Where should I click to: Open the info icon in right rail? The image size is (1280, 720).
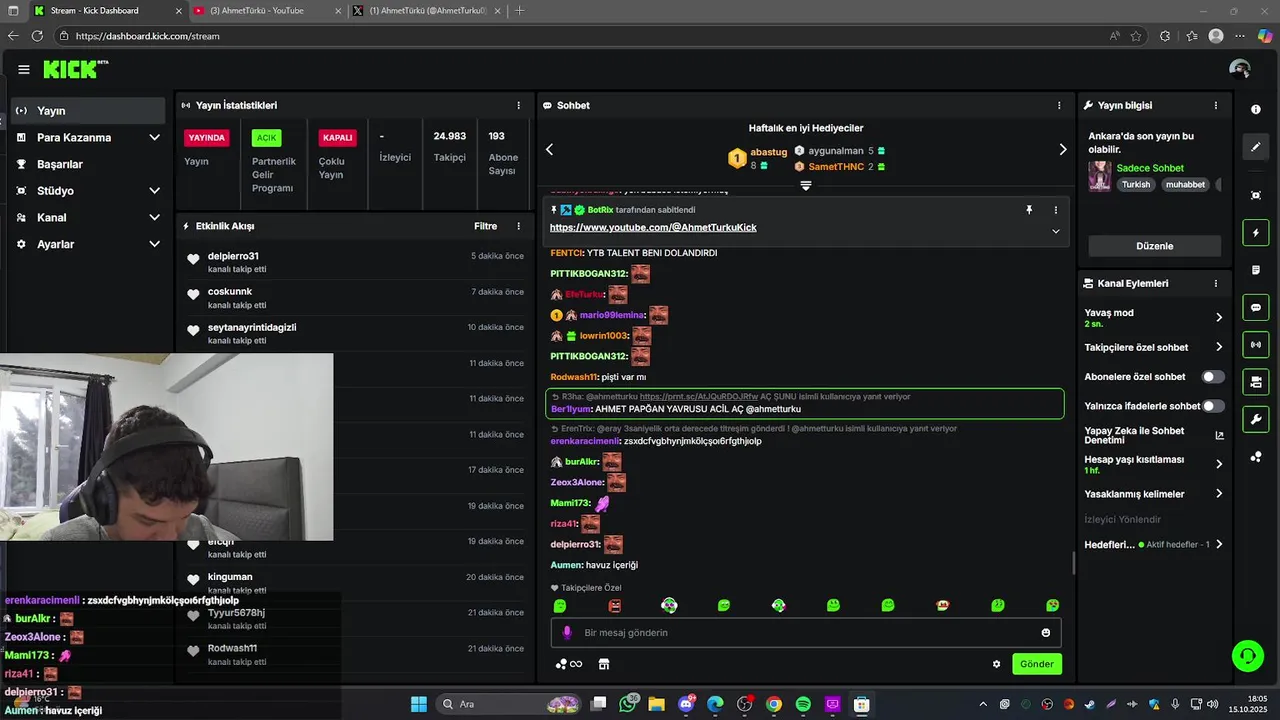click(x=1256, y=110)
